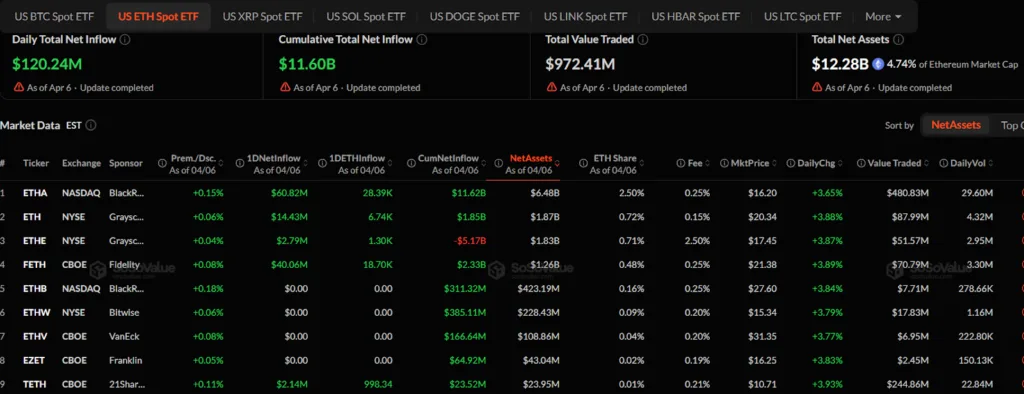This screenshot has width=1024, height=394.
Task: Open the MktPrice column info icon
Action: pyautogui.click(x=724, y=163)
